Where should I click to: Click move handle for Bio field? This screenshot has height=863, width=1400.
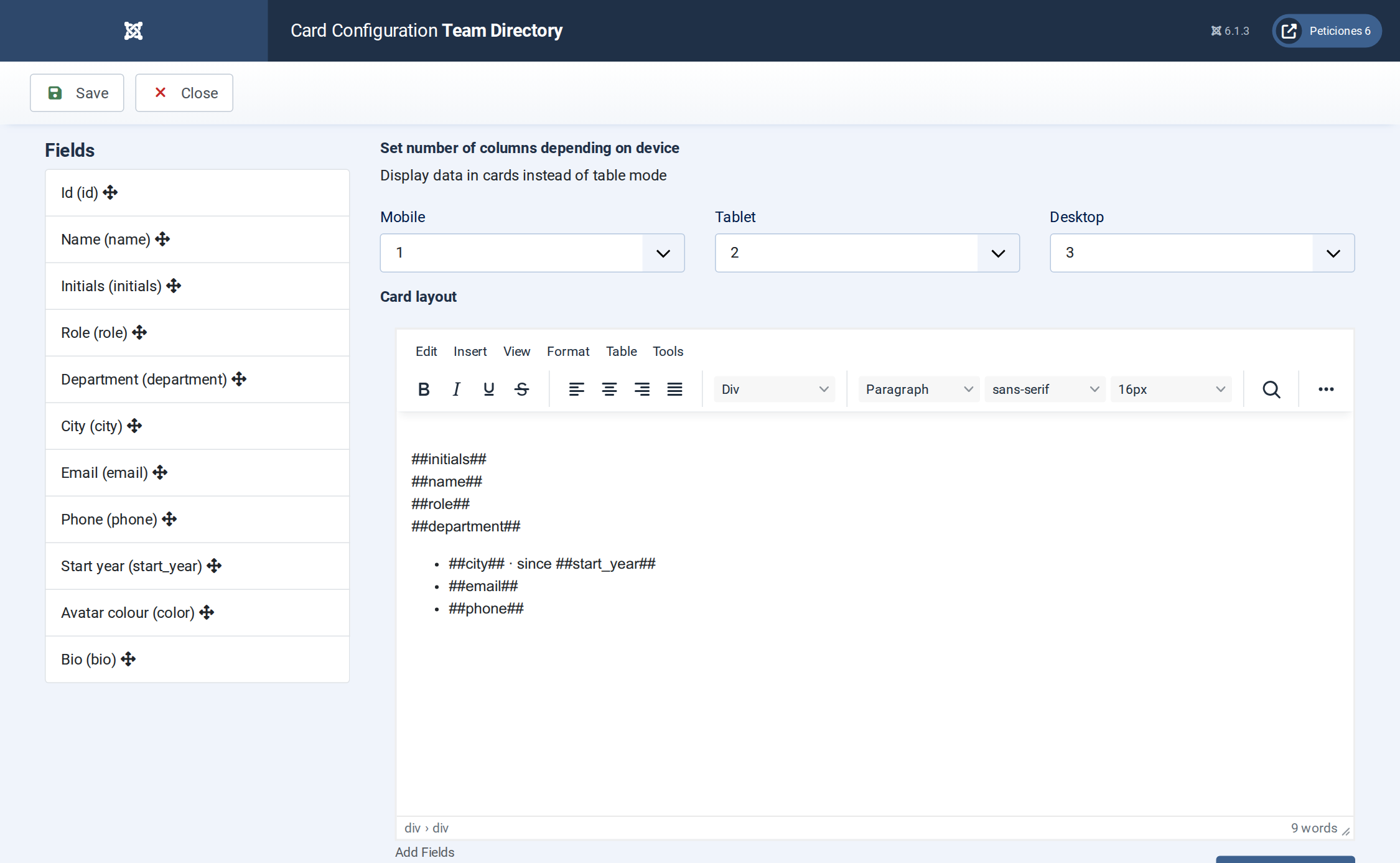click(x=129, y=659)
